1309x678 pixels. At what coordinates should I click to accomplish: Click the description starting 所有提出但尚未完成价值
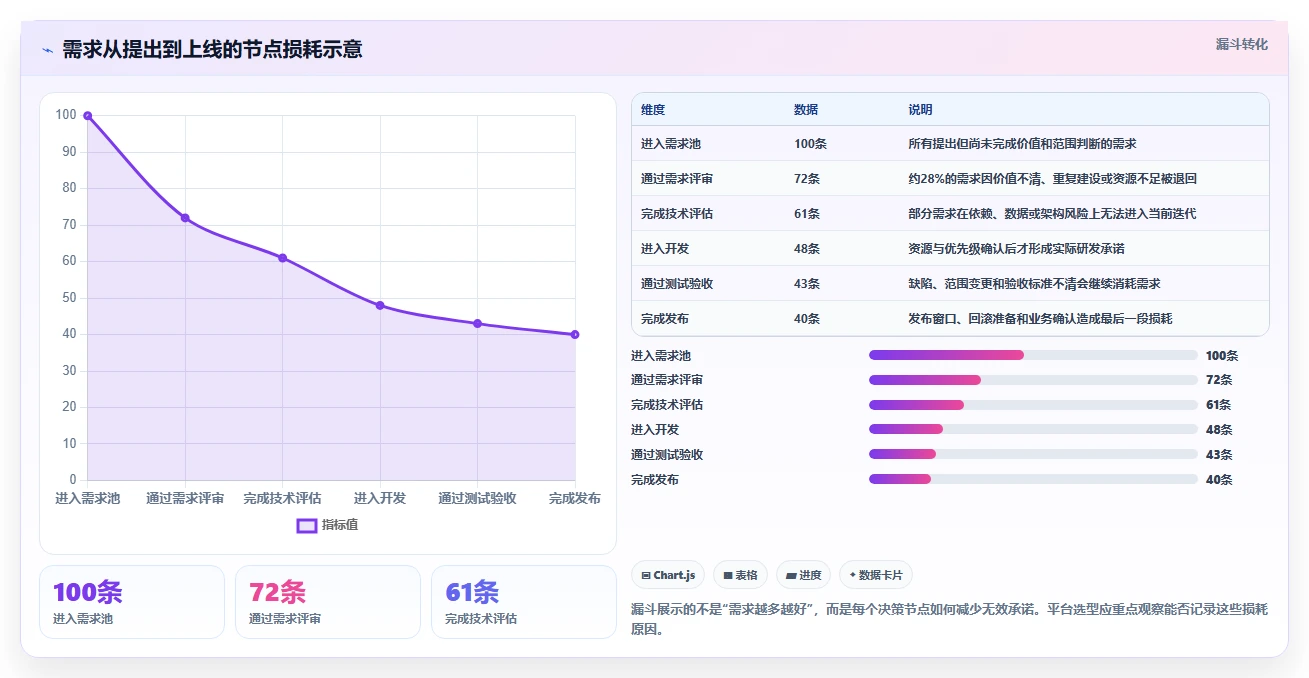1022,144
